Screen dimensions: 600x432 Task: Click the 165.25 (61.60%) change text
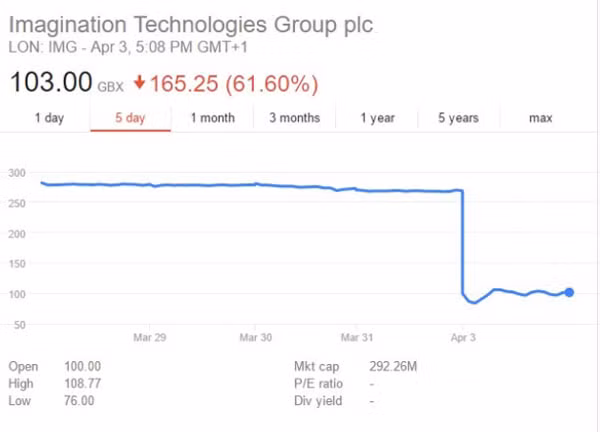tap(236, 81)
